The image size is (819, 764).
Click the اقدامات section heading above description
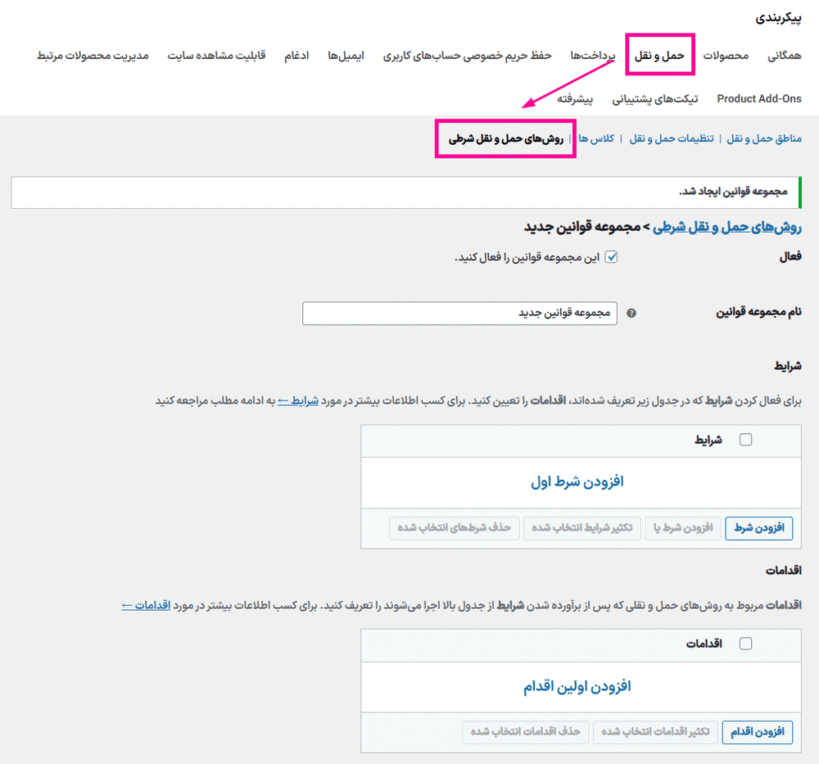pos(783,570)
